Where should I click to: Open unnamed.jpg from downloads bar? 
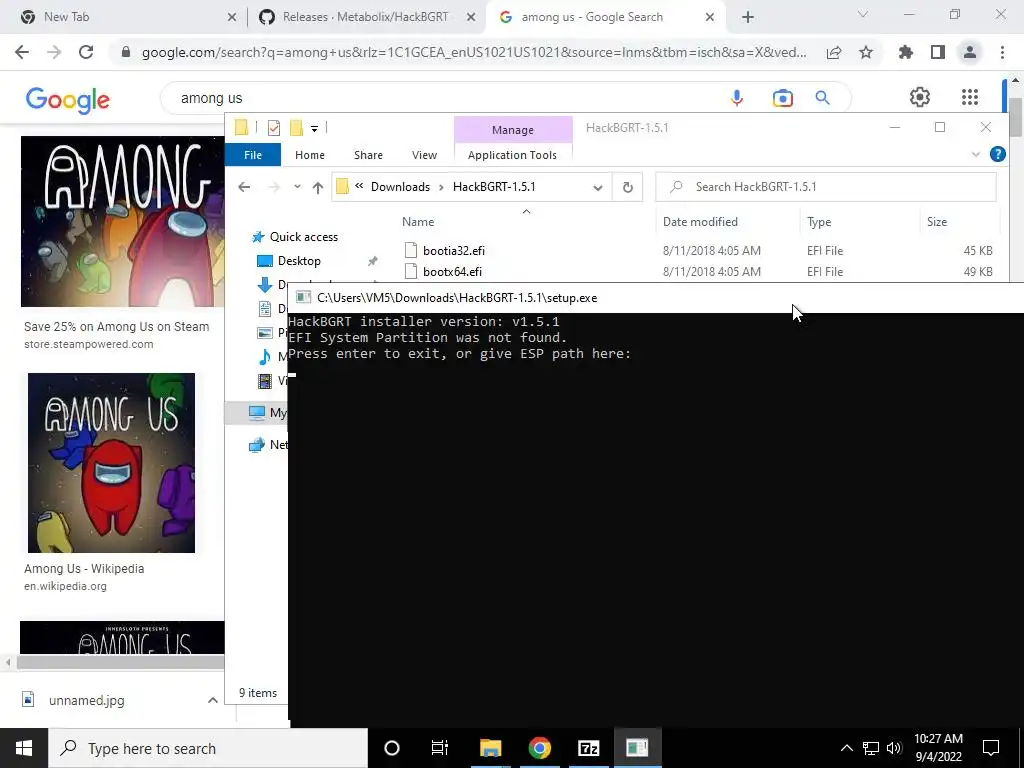coord(87,700)
